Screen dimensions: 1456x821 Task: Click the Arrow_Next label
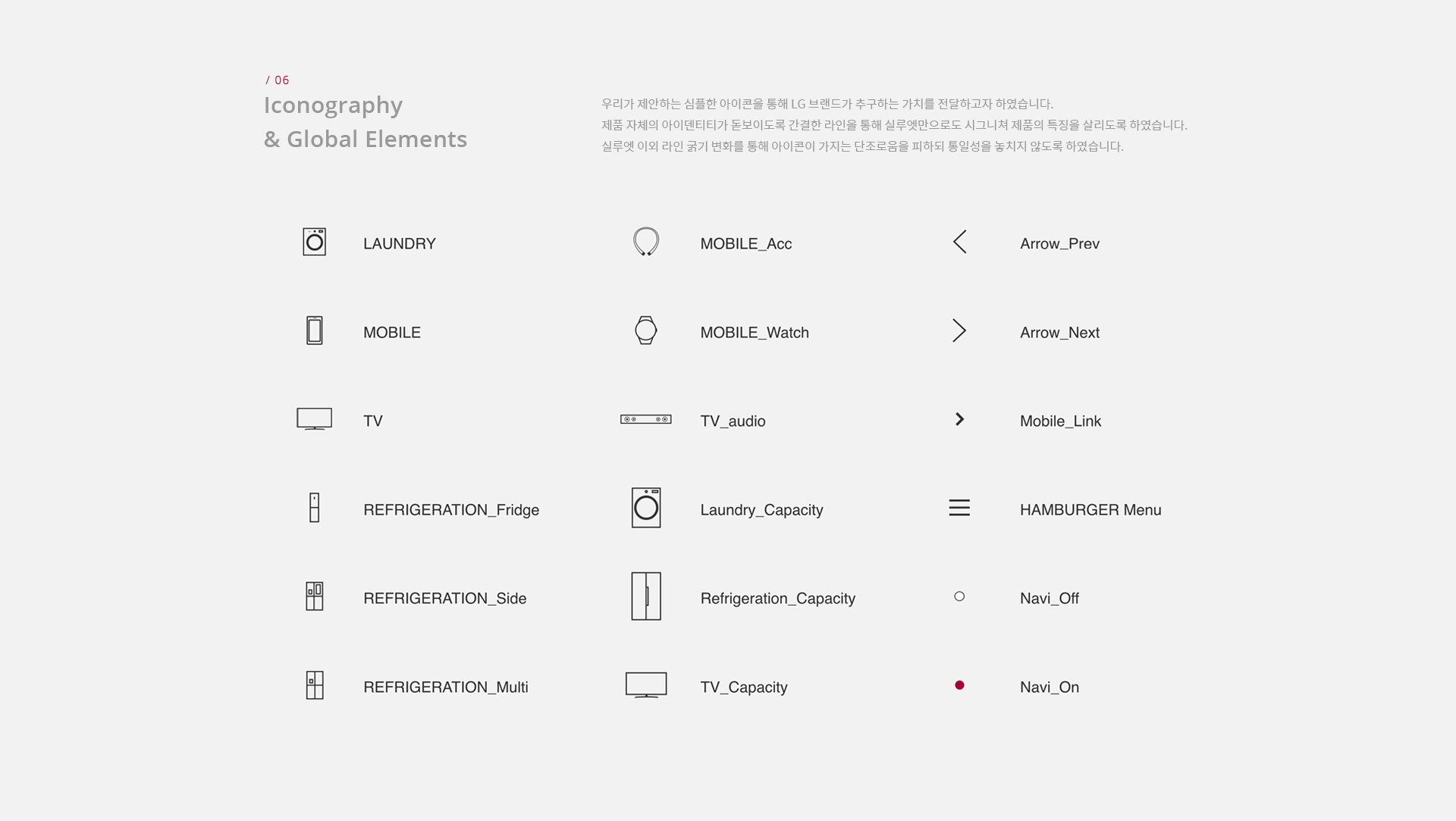coord(1059,332)
